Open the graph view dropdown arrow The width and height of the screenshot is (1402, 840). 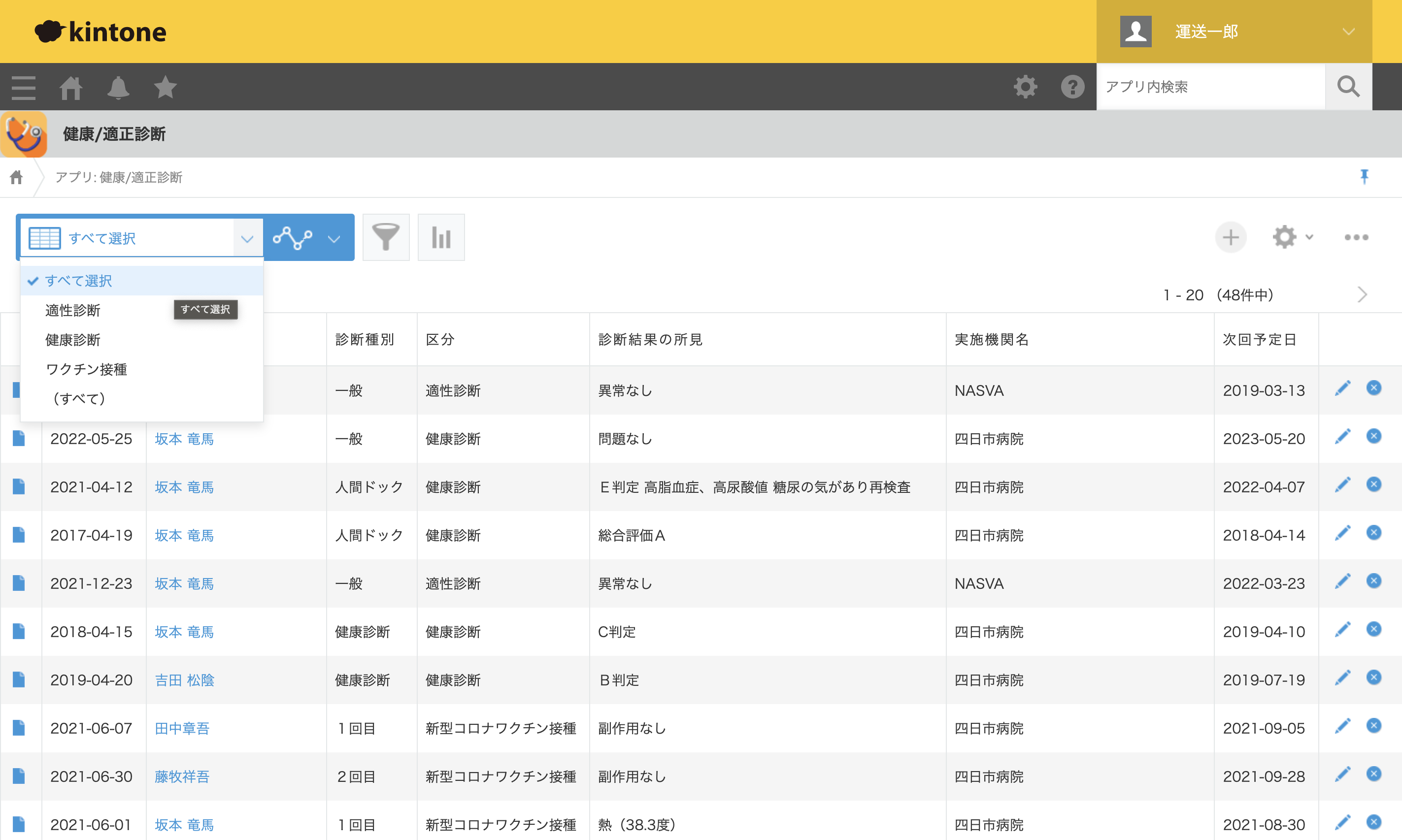pos(334,238)
